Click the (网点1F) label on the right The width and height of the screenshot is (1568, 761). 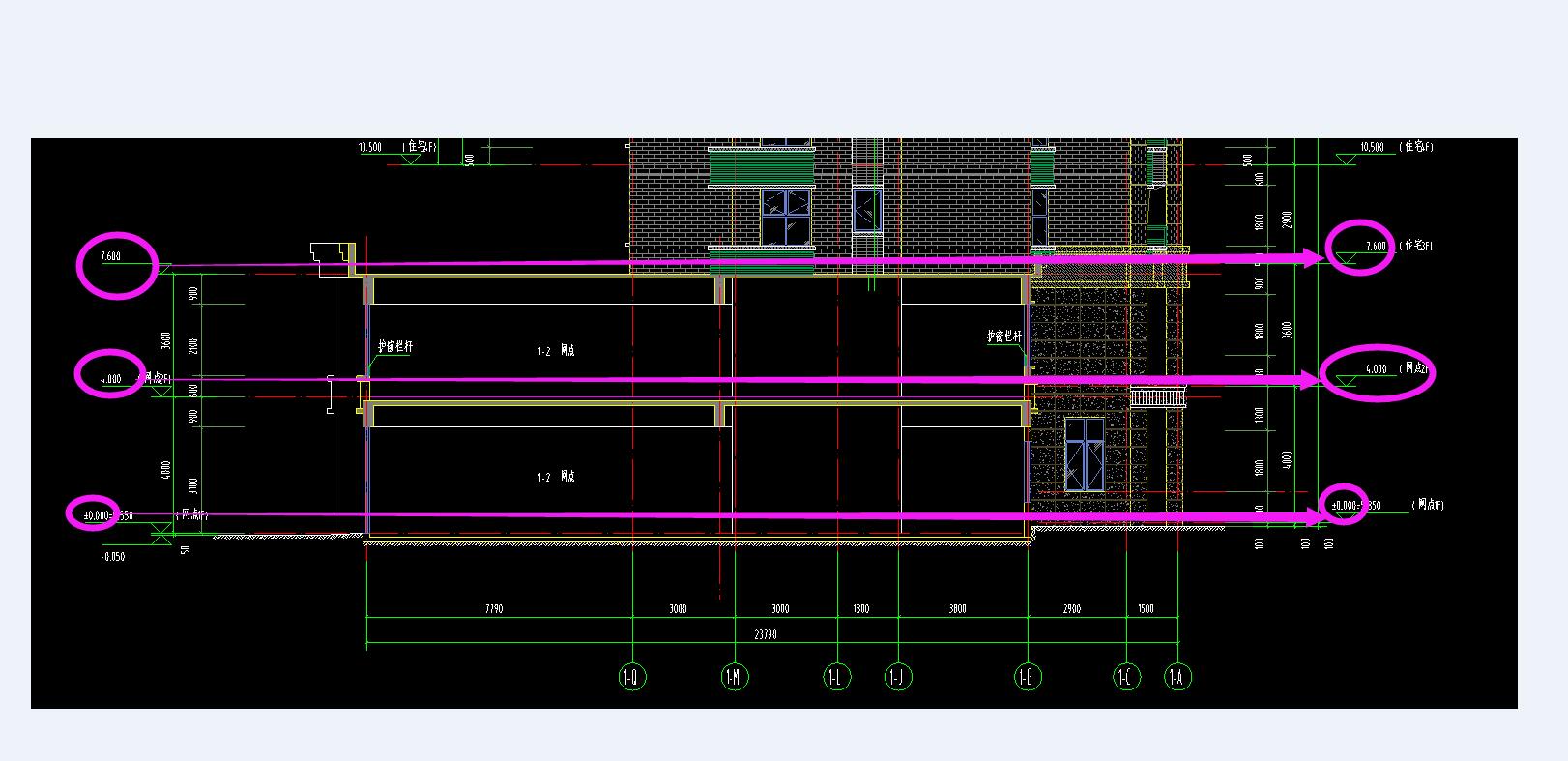pyautogui.click(x=1429, y=505)
